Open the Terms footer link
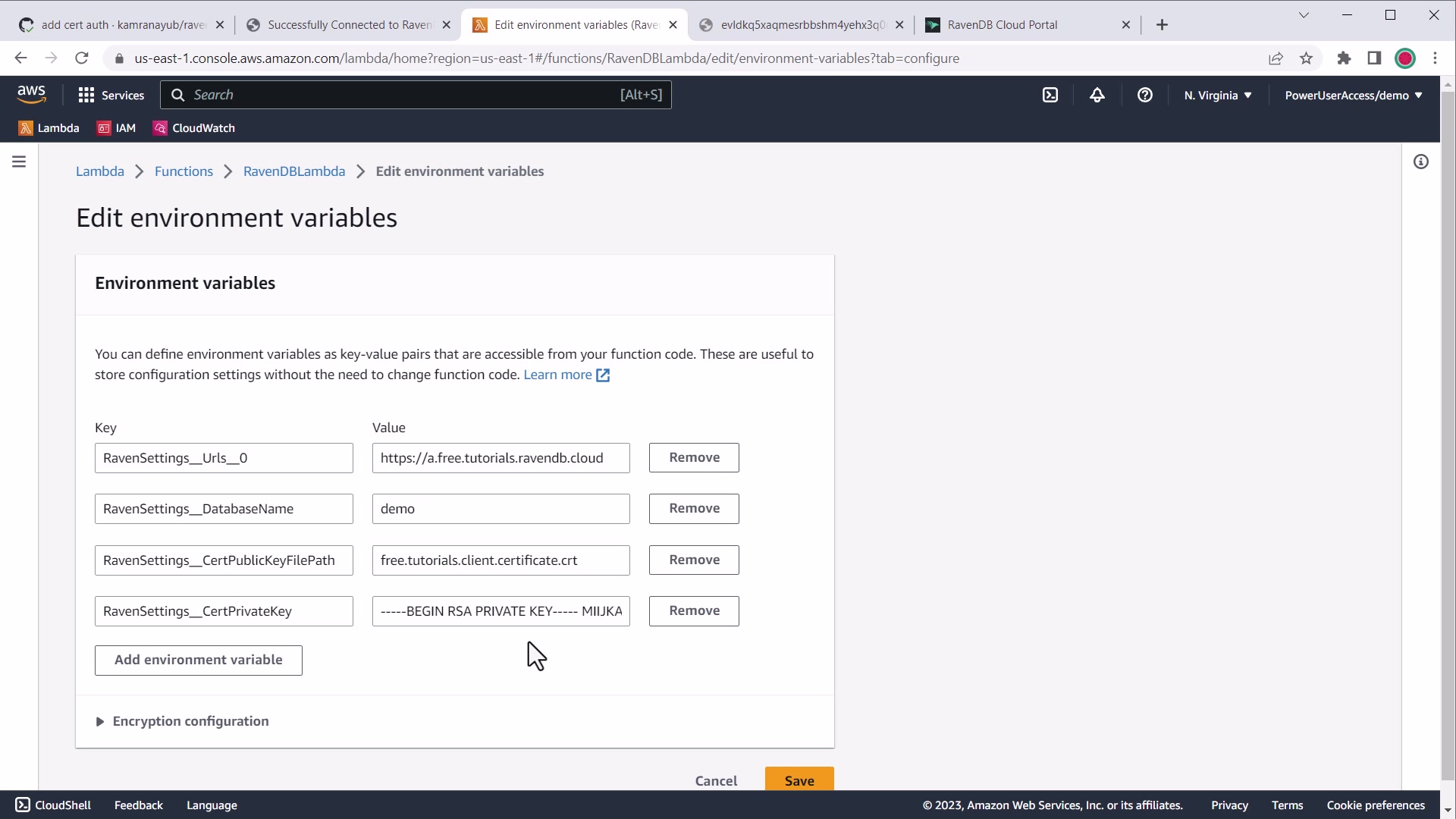This screenshot has height=819, width=1456. [x=1287, y=805]
